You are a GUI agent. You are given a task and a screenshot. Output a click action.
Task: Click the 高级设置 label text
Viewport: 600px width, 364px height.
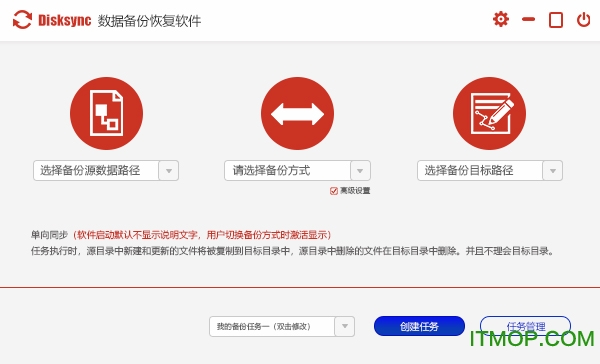tap(355, 191)
